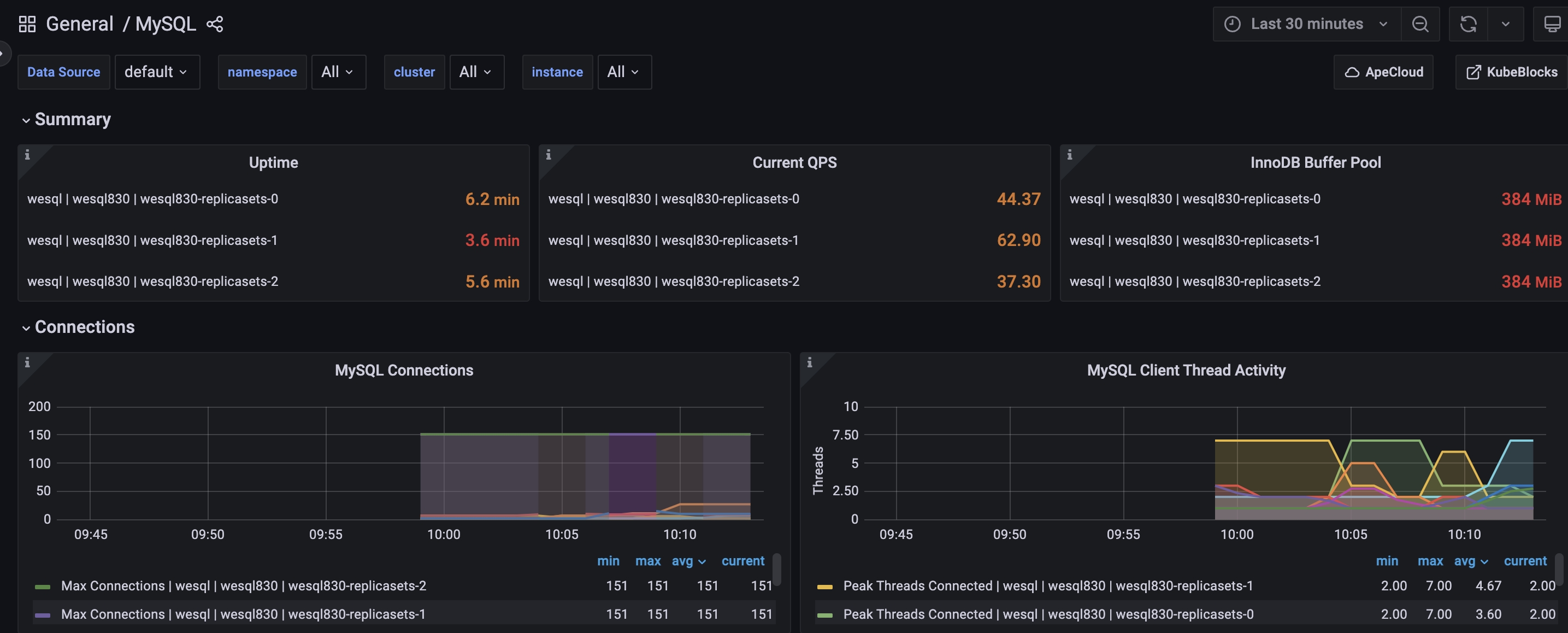Sort Thread Activity legend by avg

pos(1471,561)
